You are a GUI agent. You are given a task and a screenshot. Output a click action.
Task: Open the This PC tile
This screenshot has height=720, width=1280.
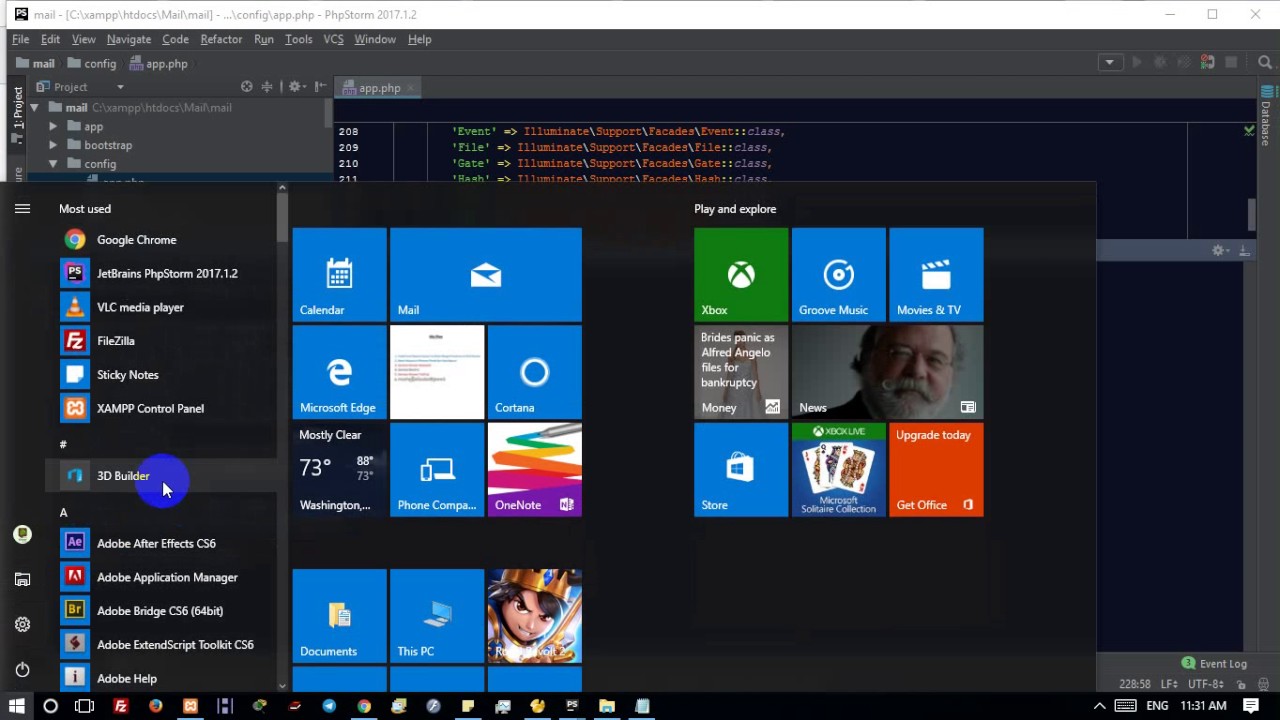[436, 616]
